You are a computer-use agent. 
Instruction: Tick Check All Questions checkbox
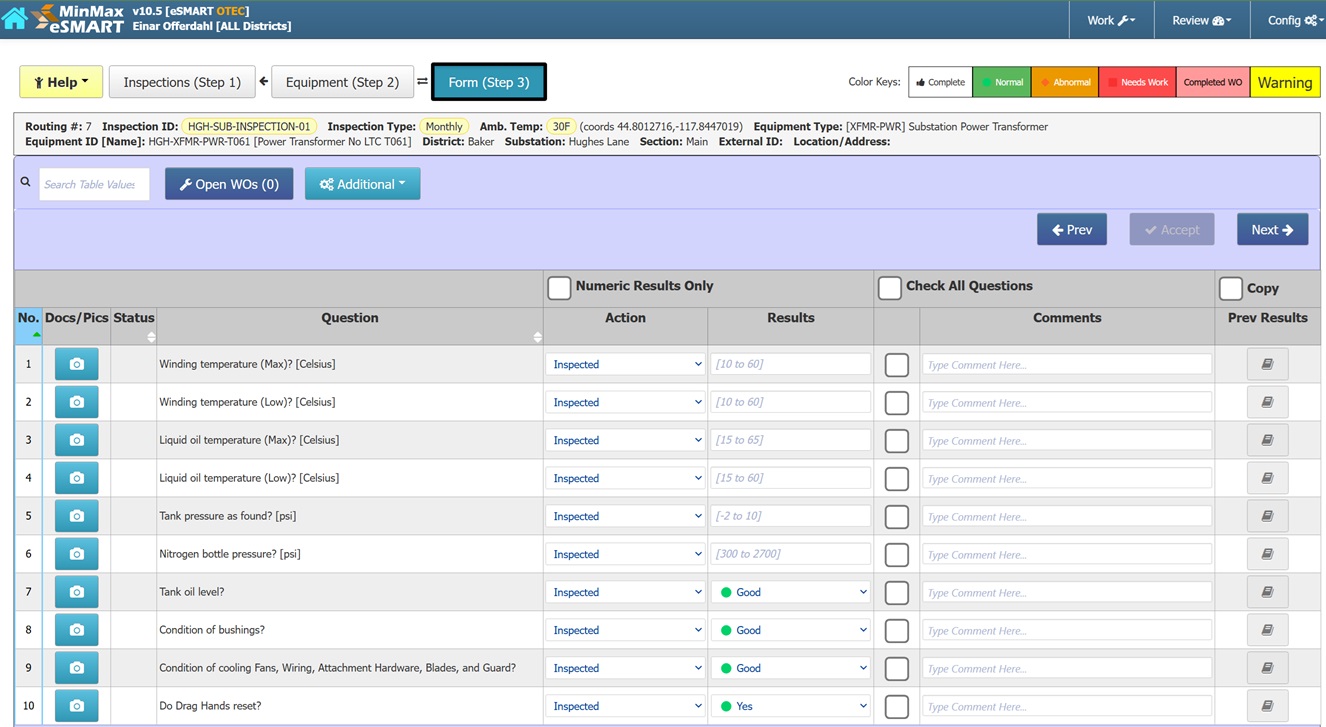[x=889, y=288]
